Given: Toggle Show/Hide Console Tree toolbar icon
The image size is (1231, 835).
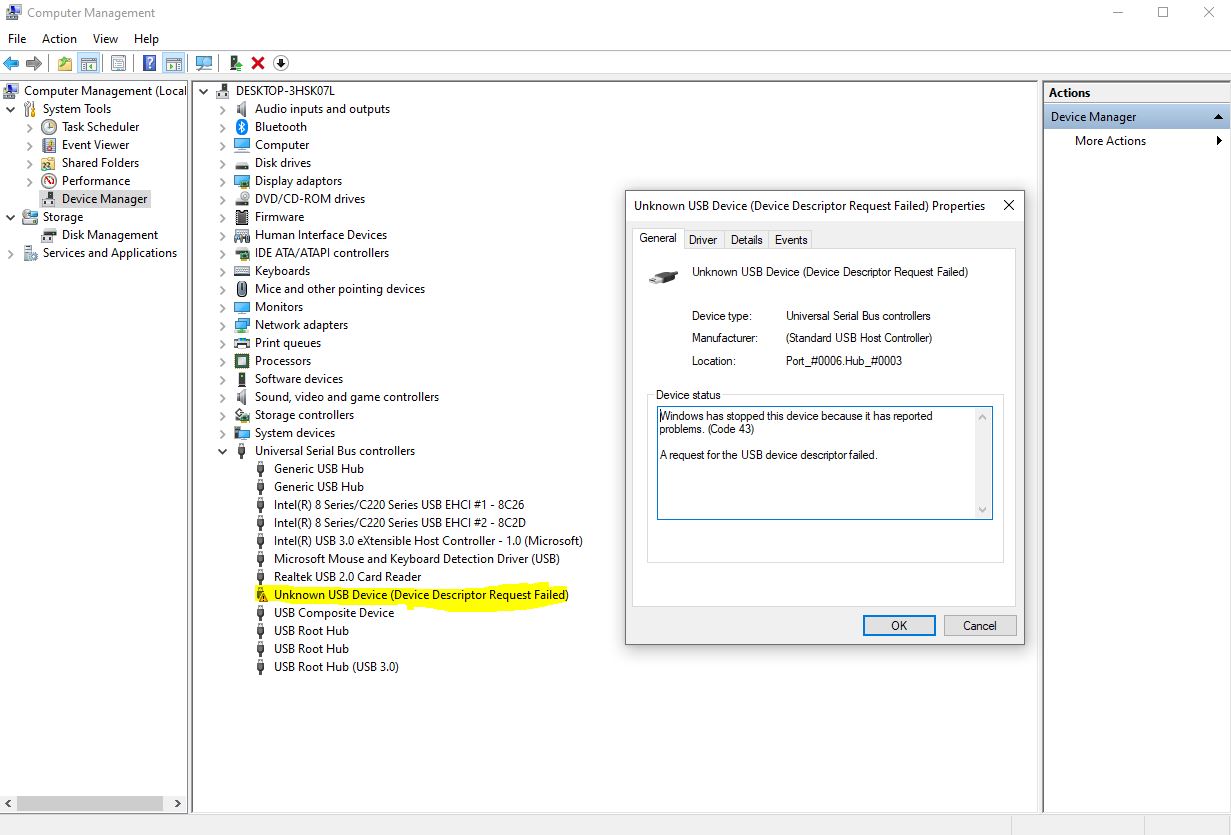Looking at the screenshot, I should pos(89,63).
